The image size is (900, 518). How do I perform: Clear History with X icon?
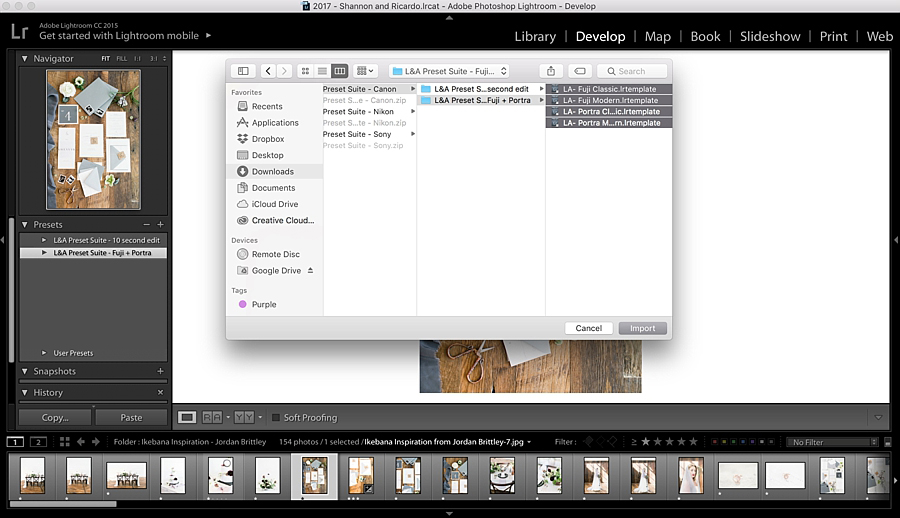pos(161,392)
